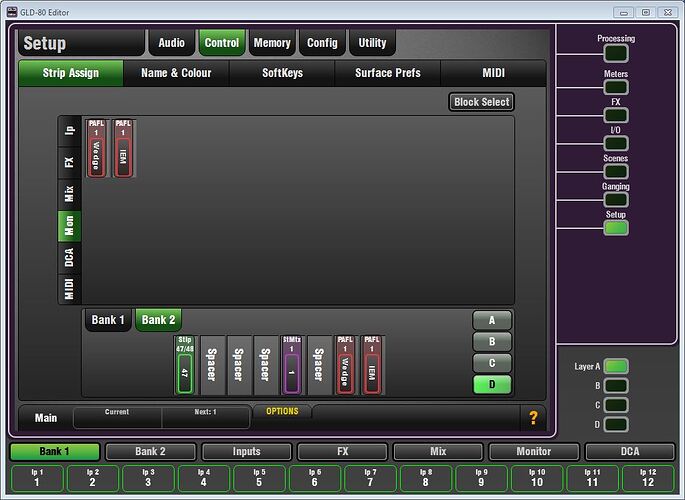Click the first Spacer strip after Stip 47/48
The image size is (685, 500).
pyautogui.click(x=212, y=365)
